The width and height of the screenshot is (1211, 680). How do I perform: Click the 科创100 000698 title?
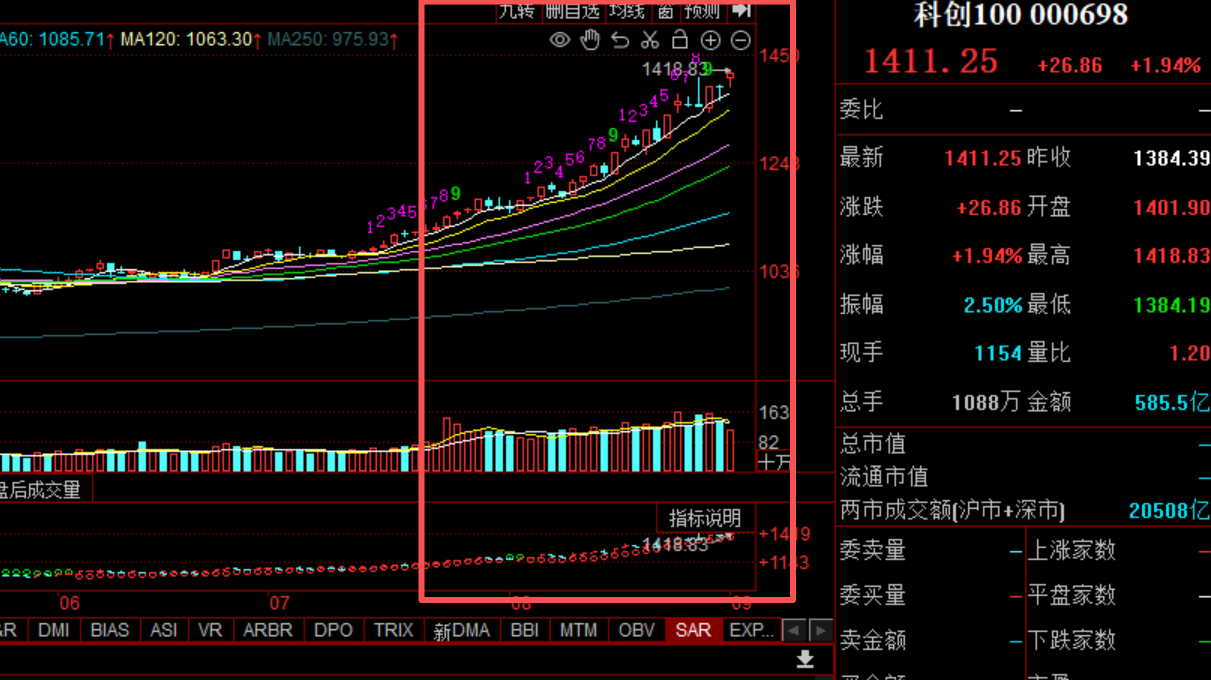pyautogui.click(x=1021, y=14)
